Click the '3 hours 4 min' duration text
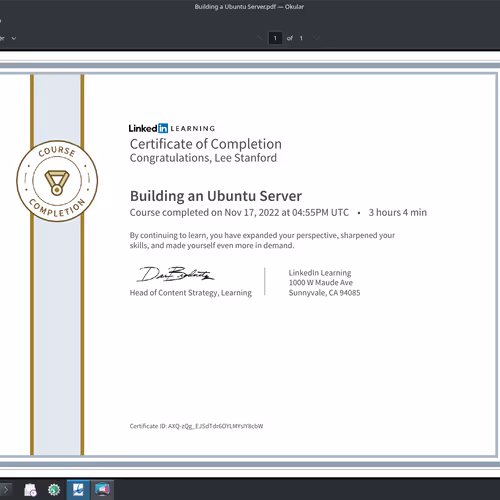This screenshot has height=500, width=500. [397, 212]
